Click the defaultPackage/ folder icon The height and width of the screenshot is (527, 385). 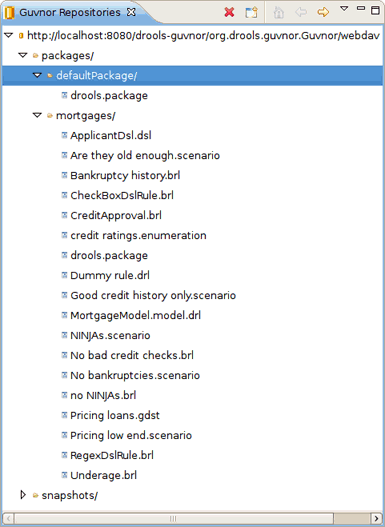(50, 76)
